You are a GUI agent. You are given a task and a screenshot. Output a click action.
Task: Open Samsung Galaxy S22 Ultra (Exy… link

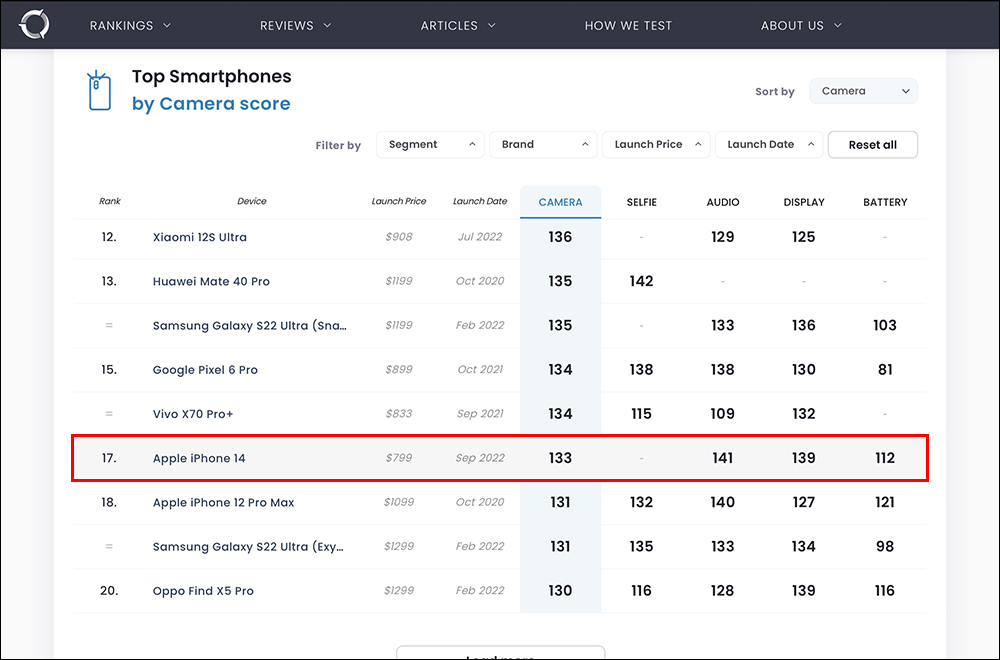[x=248, y=546]
